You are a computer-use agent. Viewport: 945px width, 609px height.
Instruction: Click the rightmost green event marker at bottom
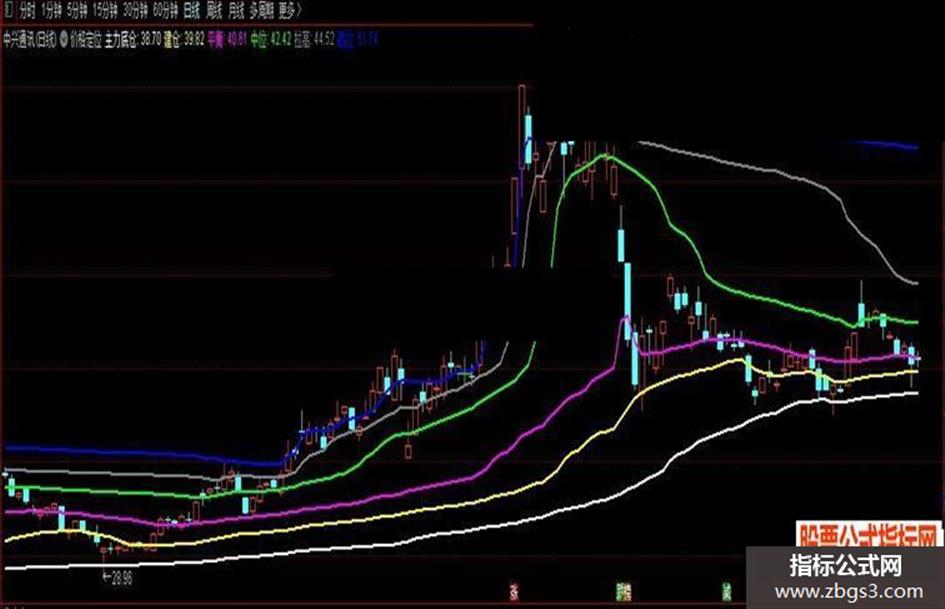point(727,592)
